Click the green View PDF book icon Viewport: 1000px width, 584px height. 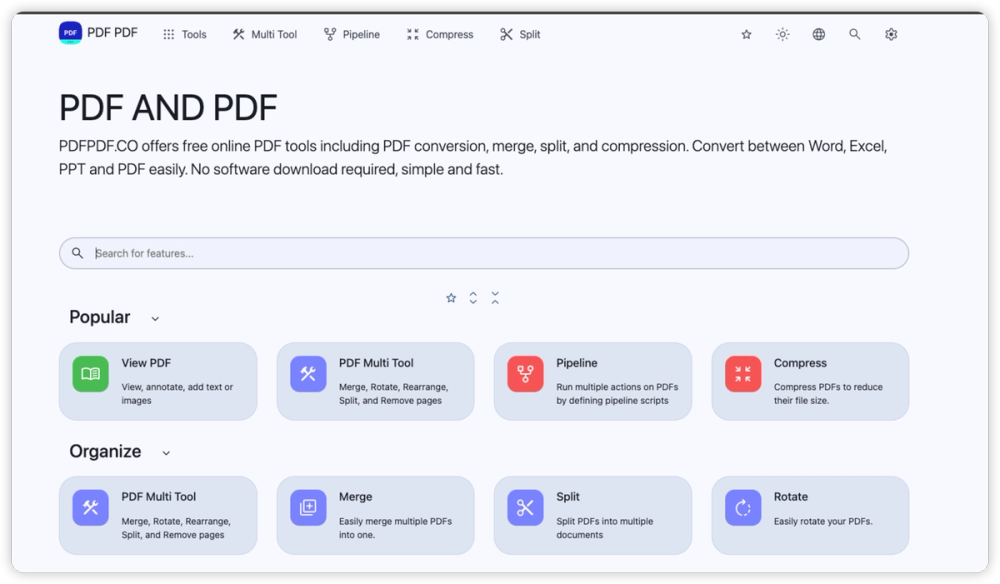coord(91,374)
